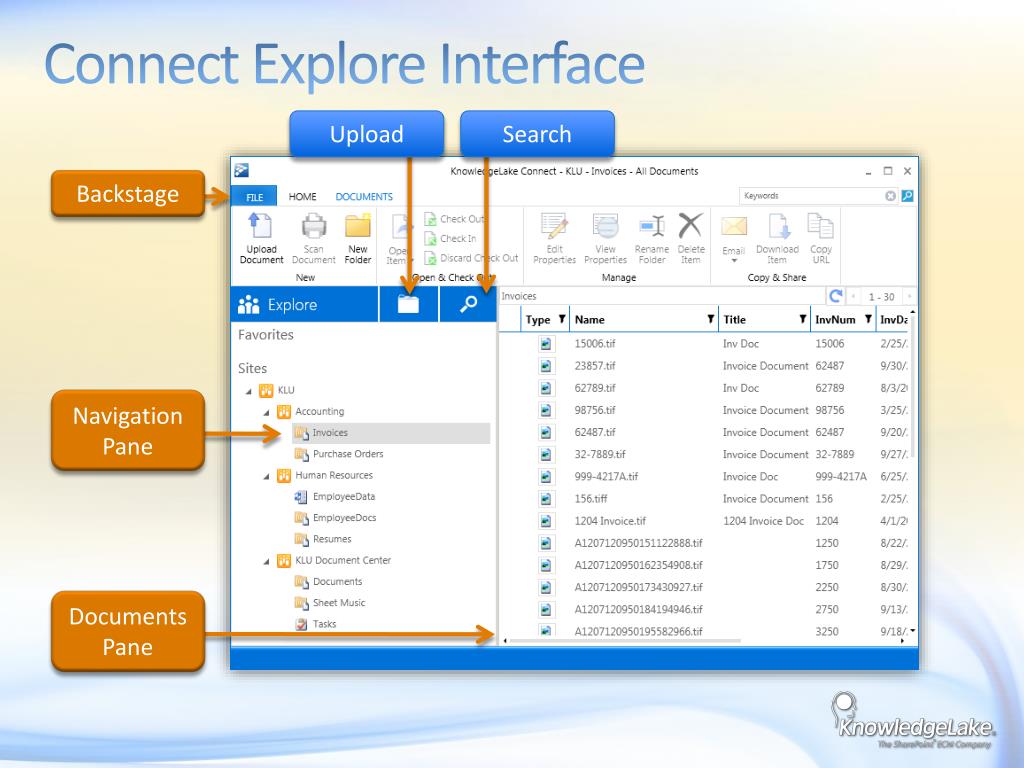
Task: Click the Upload Document ribbon icon
Action: pos(261,226)
